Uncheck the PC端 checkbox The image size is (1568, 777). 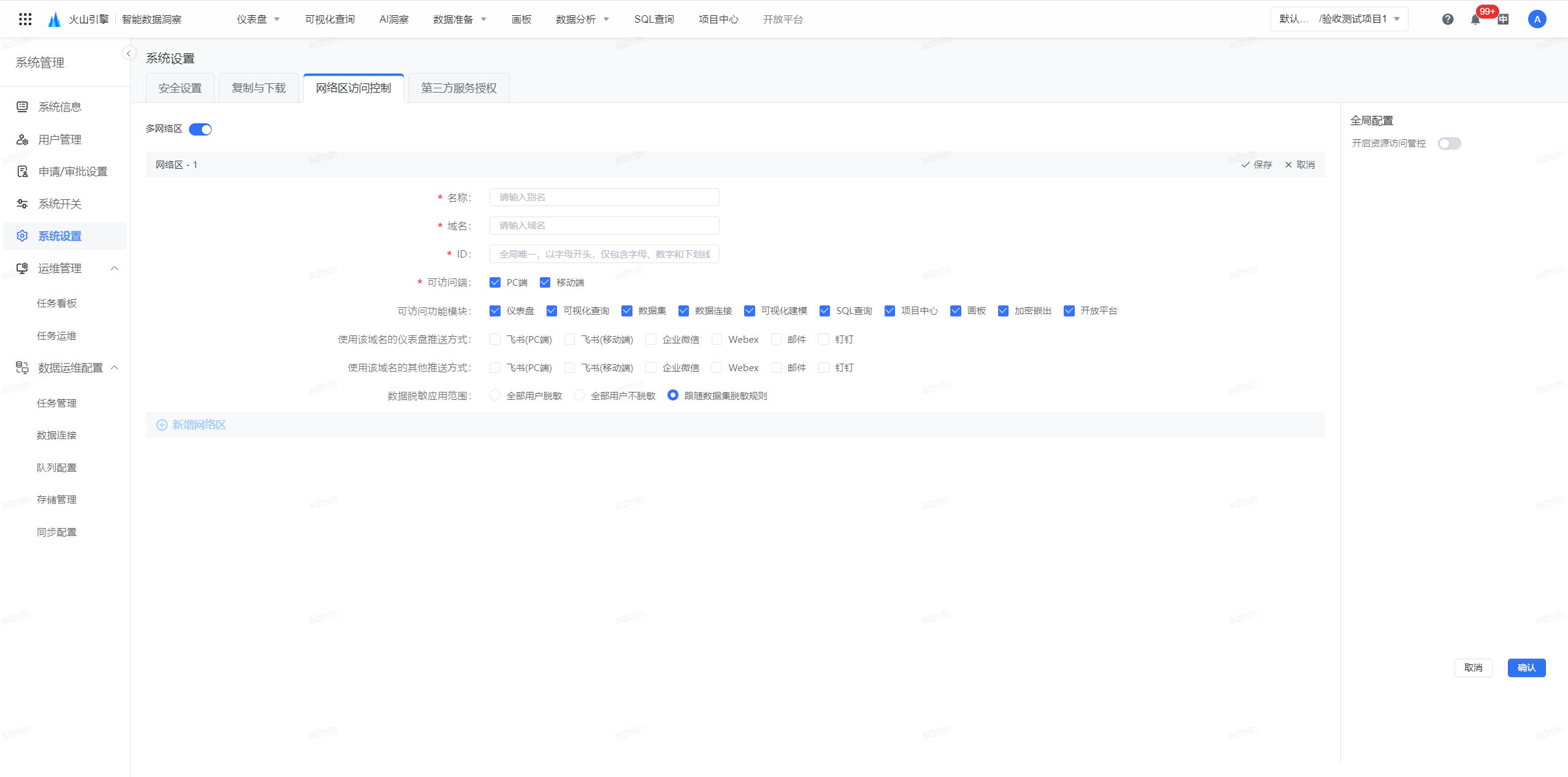tap(495, 282)
